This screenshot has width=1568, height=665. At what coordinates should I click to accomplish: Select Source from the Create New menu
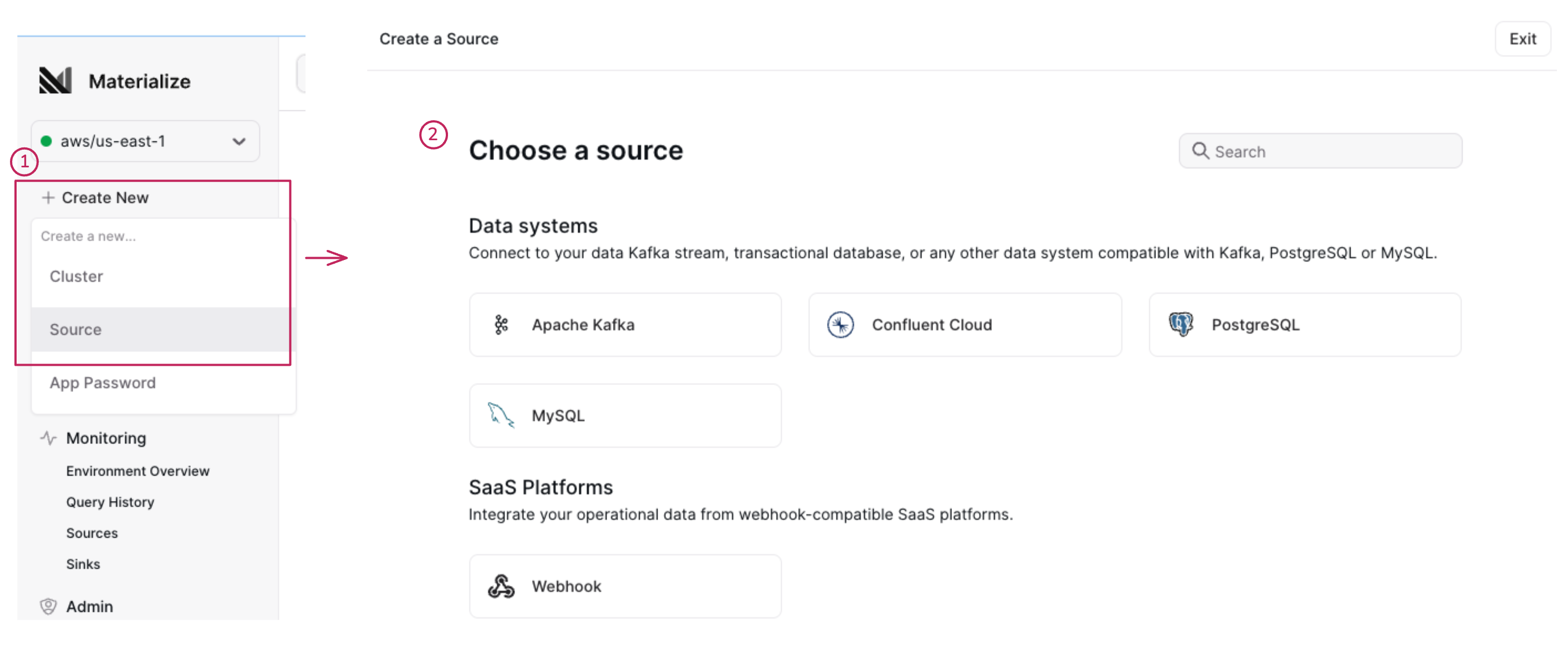click(x=75, y=329)
